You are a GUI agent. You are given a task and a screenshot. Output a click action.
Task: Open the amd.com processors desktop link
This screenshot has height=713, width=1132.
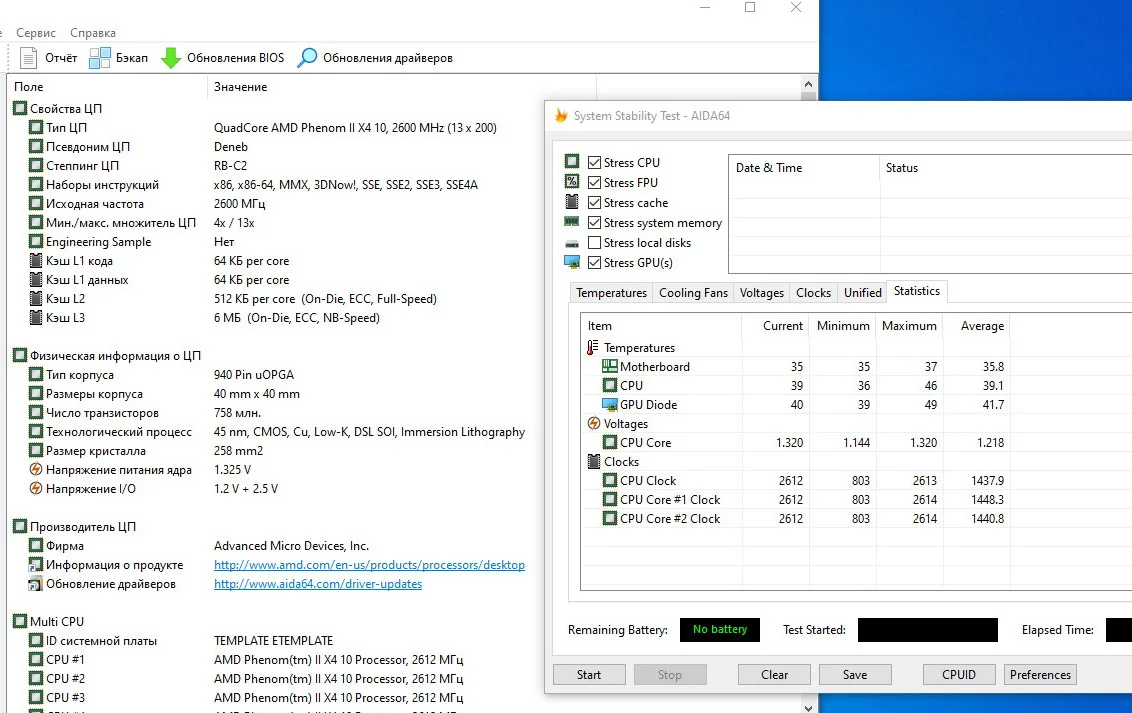369,565
